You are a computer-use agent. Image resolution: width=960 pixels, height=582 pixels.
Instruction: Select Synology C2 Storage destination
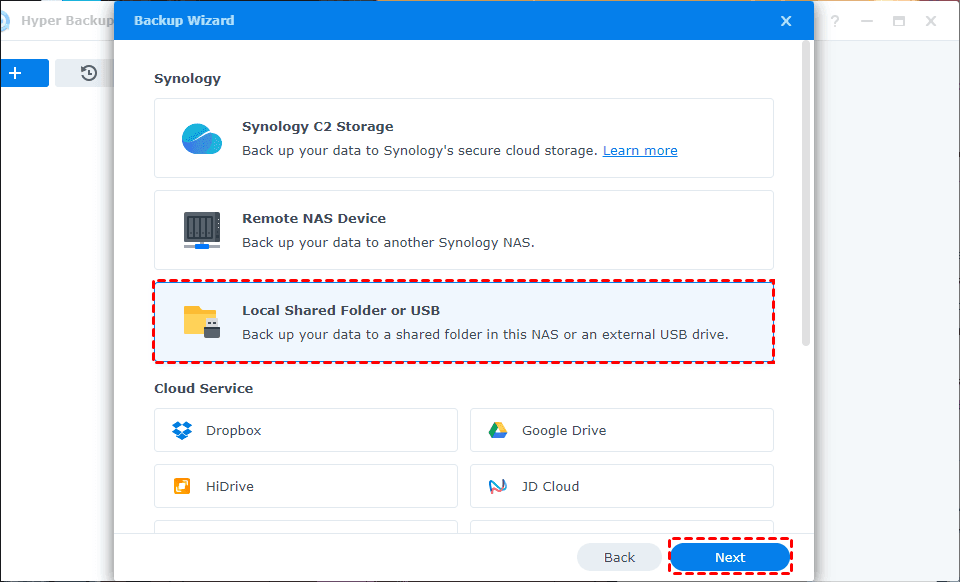pos(463,138)
